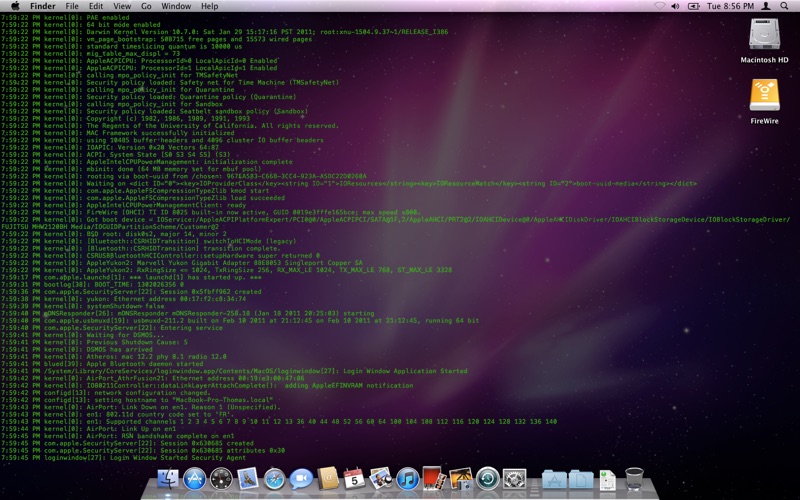Select the FireWire drive on desktop
The height and width of the screenshot is (500, 800).
point(764,102)
